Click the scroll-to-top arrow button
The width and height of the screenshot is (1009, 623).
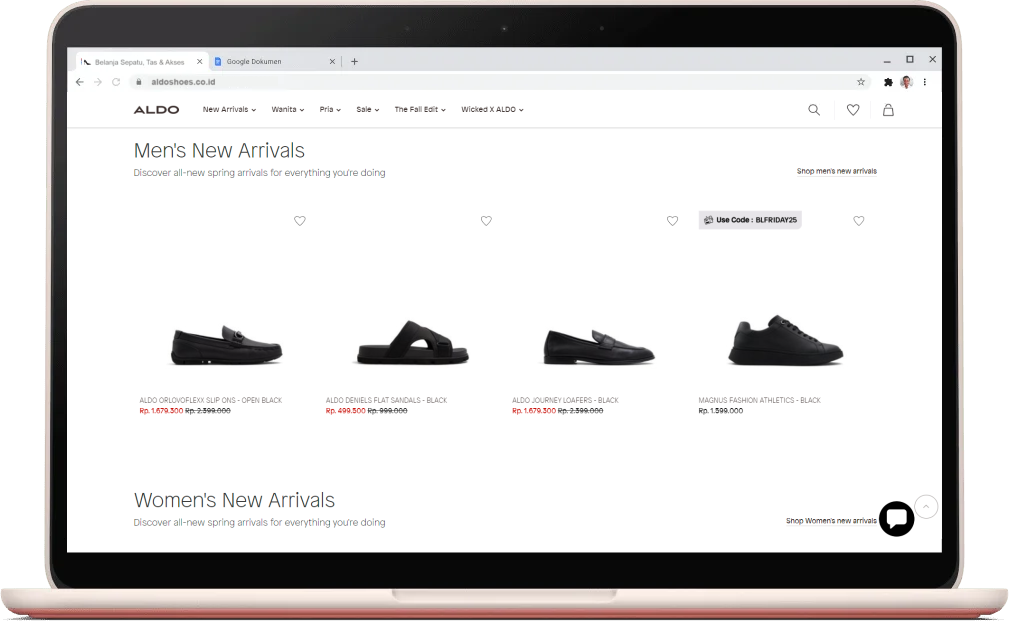pos(927,507)
